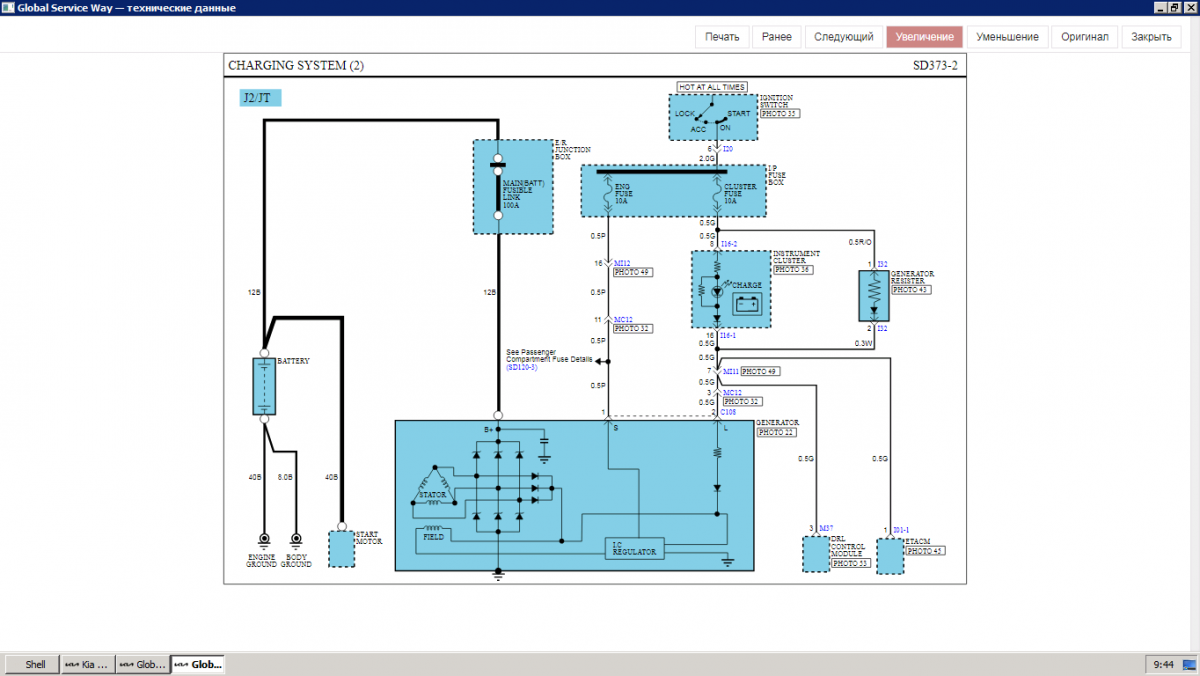
Task: Switch to the Kia taskbar window
Action: click(x=87, y=664)
